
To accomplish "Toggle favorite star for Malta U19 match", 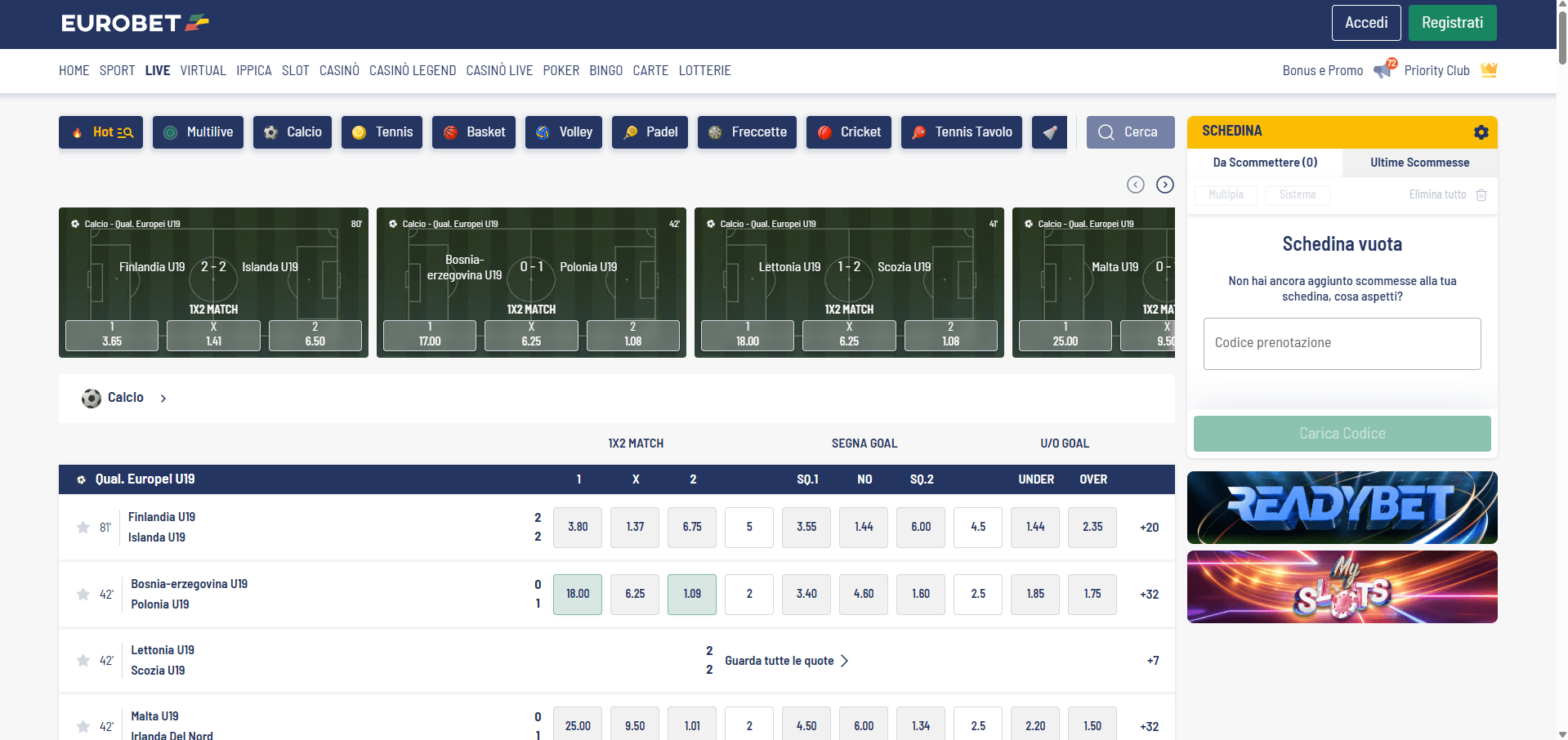I will click(x=83, y=726).
